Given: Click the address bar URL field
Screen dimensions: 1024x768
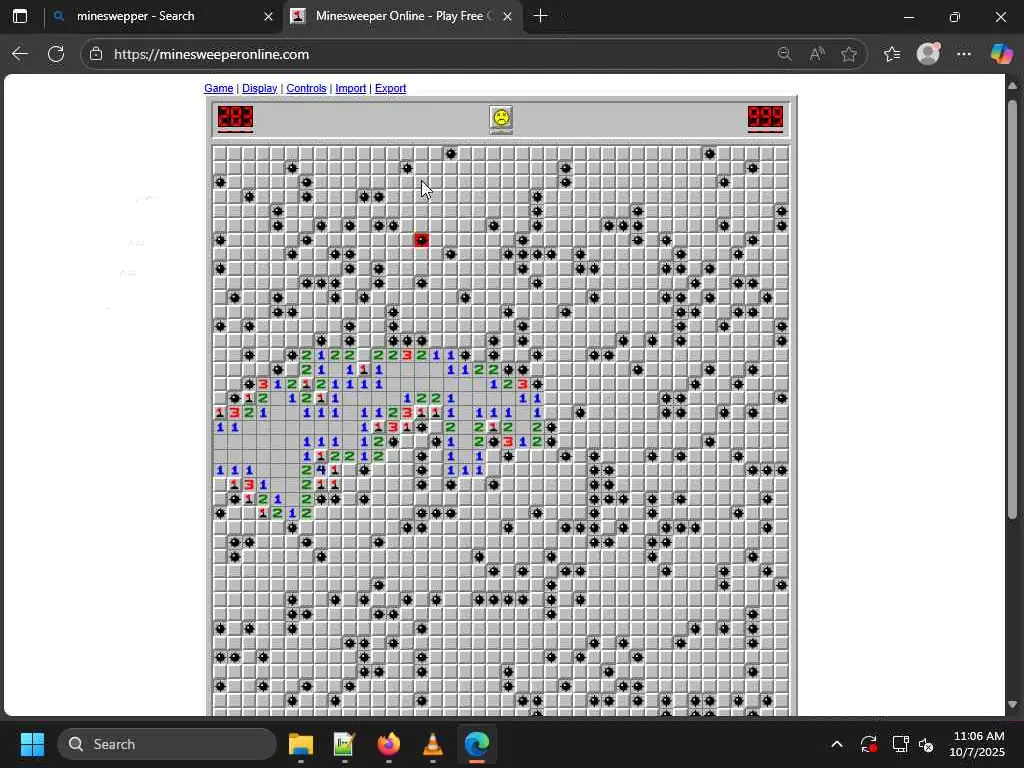Looking at the screenshot, I should [x=431, y=54].
